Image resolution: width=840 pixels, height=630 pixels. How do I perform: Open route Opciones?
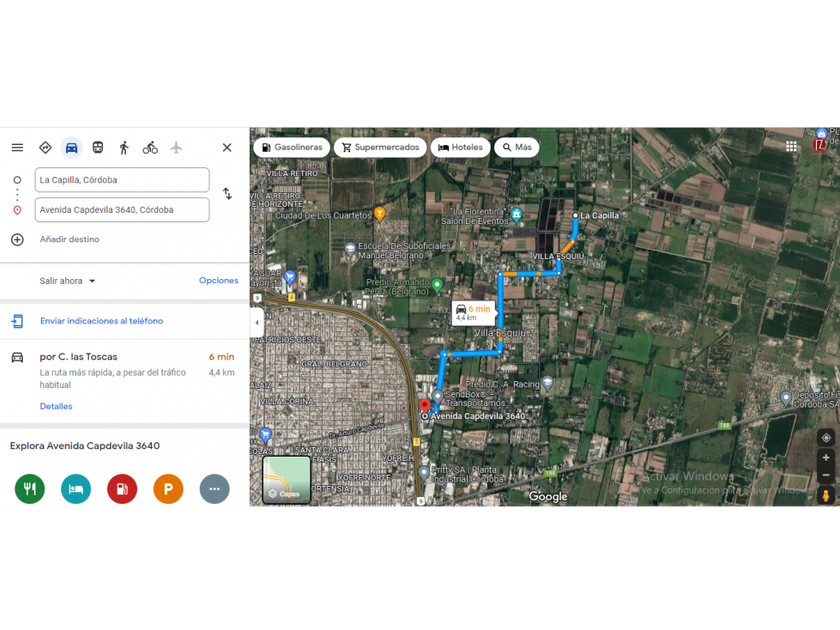click(219, 280)
